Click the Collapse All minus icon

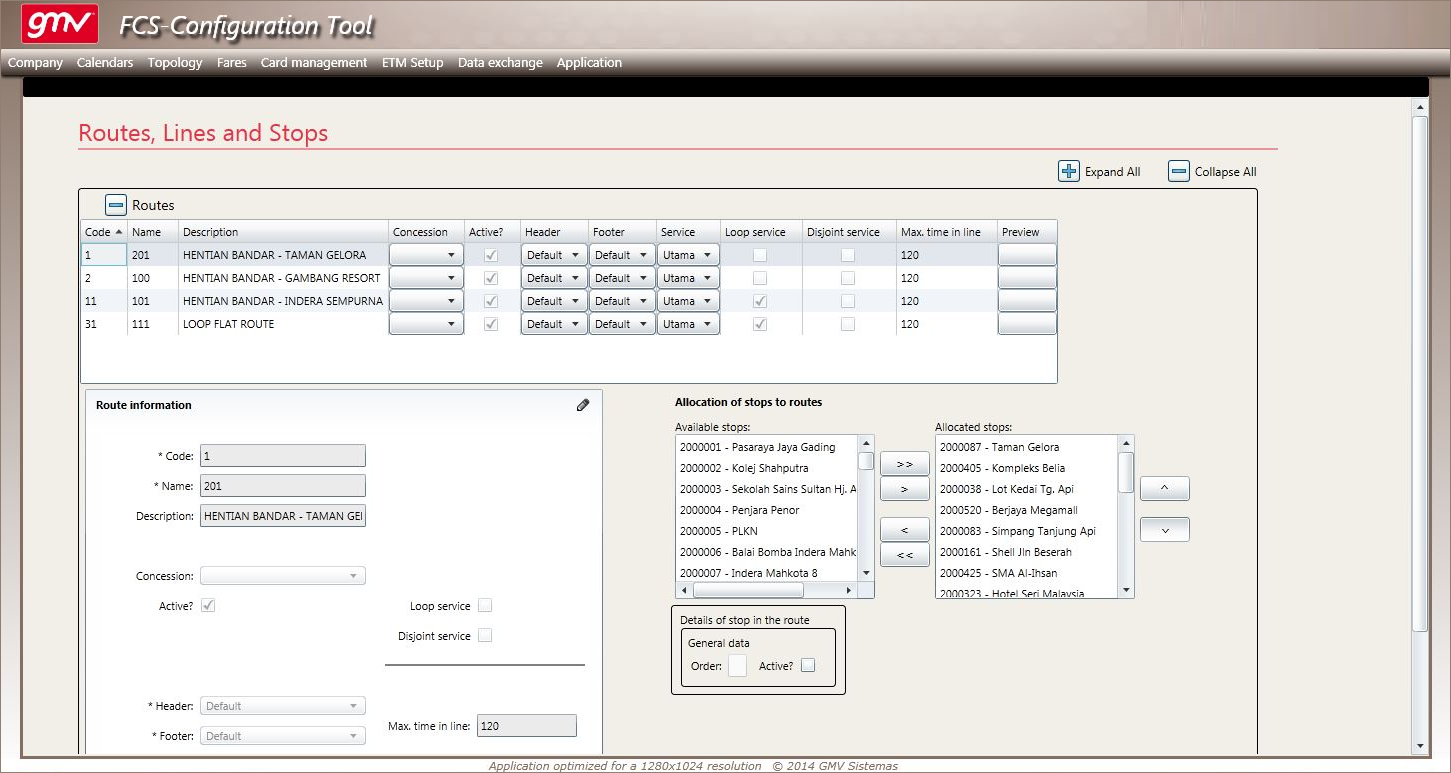tap(1179, 171)
